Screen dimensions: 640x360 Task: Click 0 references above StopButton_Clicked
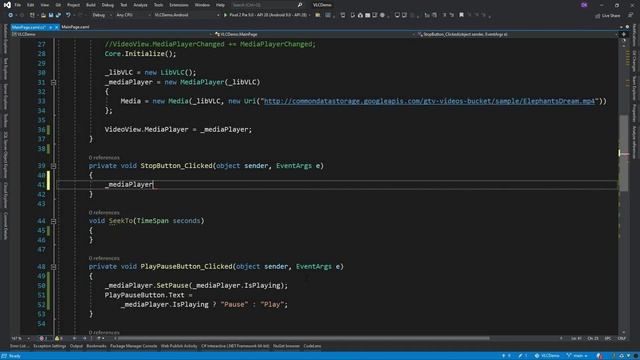coord(104,158)
